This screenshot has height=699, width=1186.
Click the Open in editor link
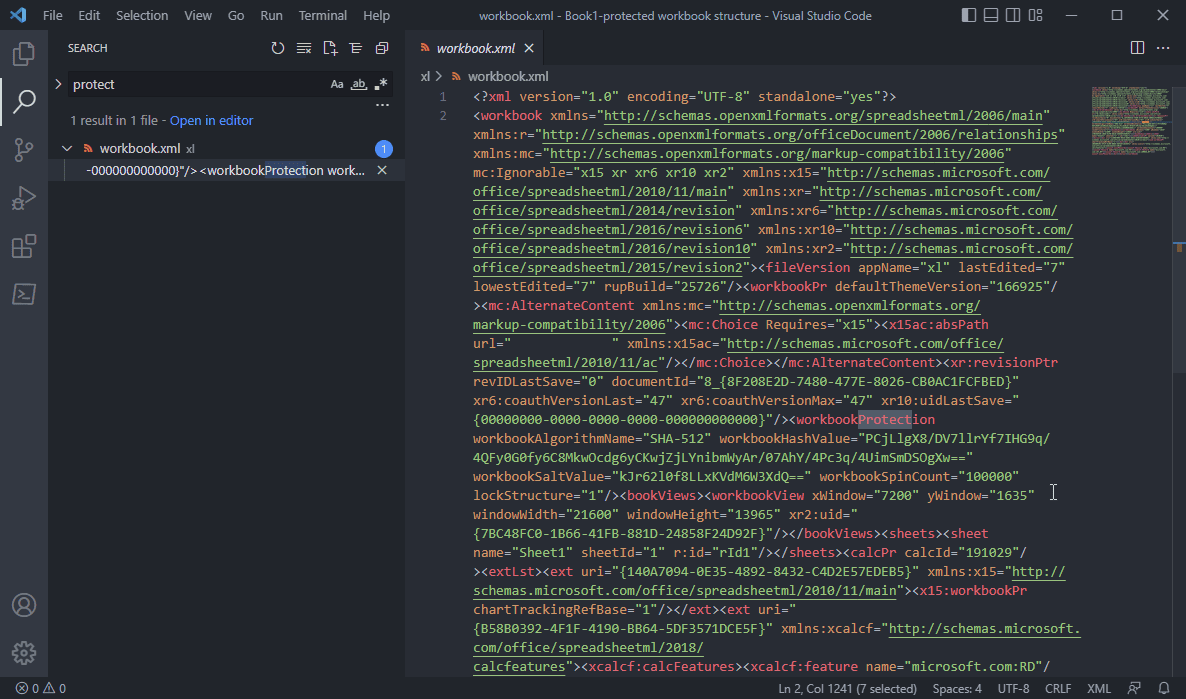(x=212, y=120)
